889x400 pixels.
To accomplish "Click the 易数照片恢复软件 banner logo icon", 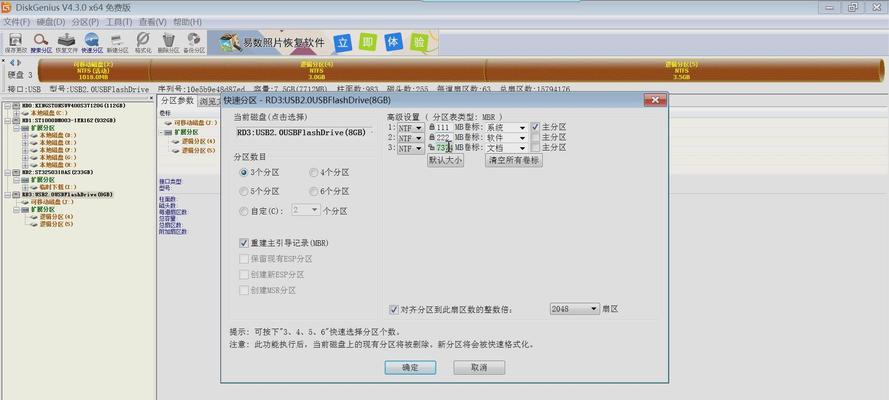I will coord(230,42).
